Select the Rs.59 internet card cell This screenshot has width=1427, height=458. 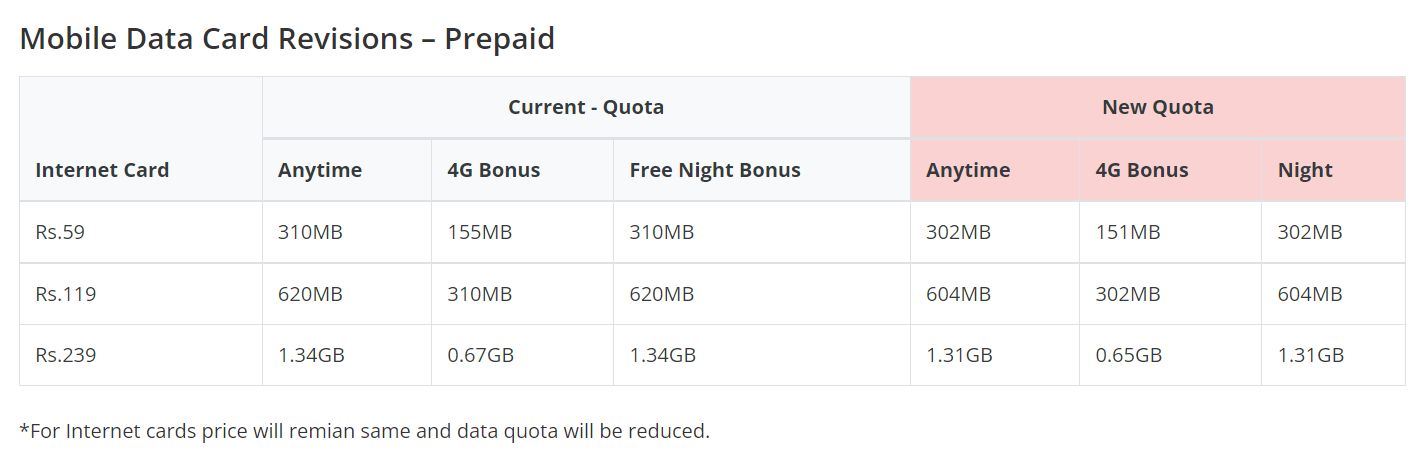point(59,232)
